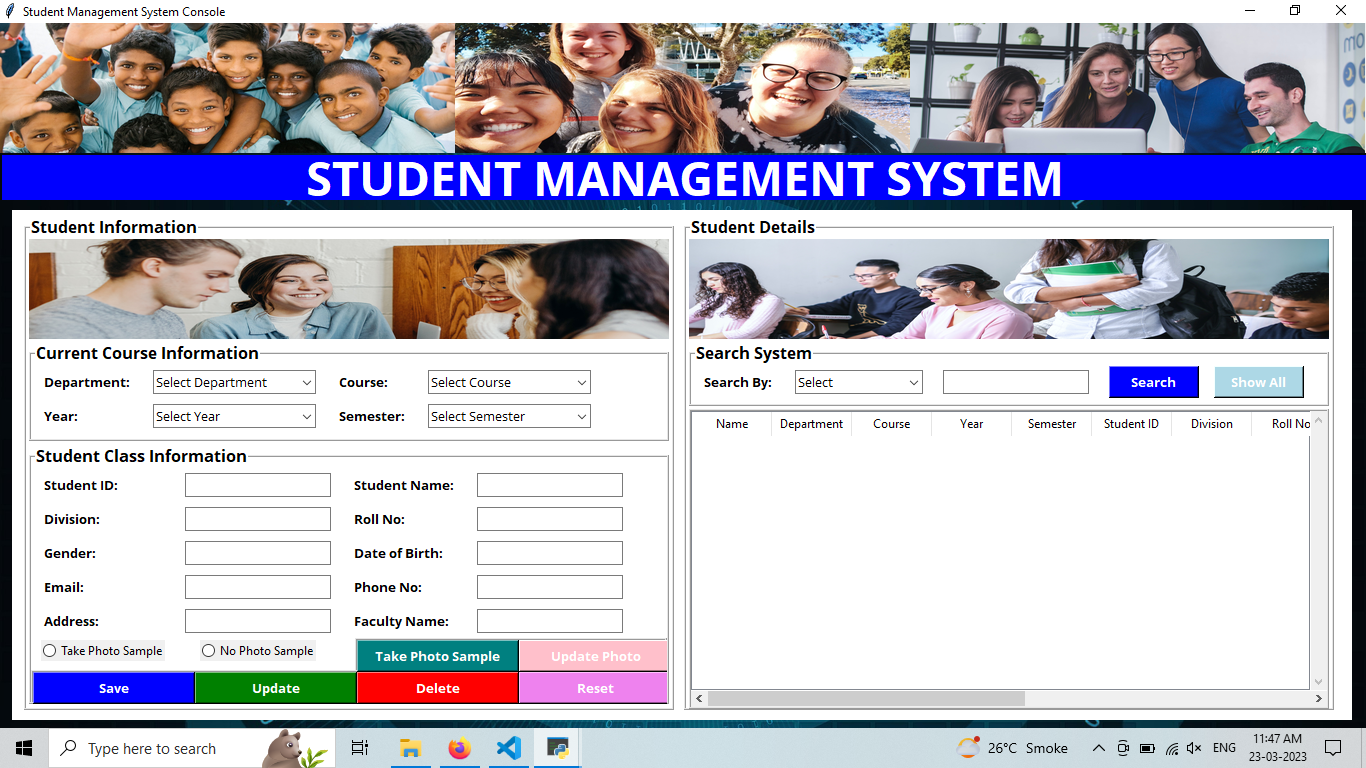
Task: Click the Student ID input field
Action: coord(258,486)
